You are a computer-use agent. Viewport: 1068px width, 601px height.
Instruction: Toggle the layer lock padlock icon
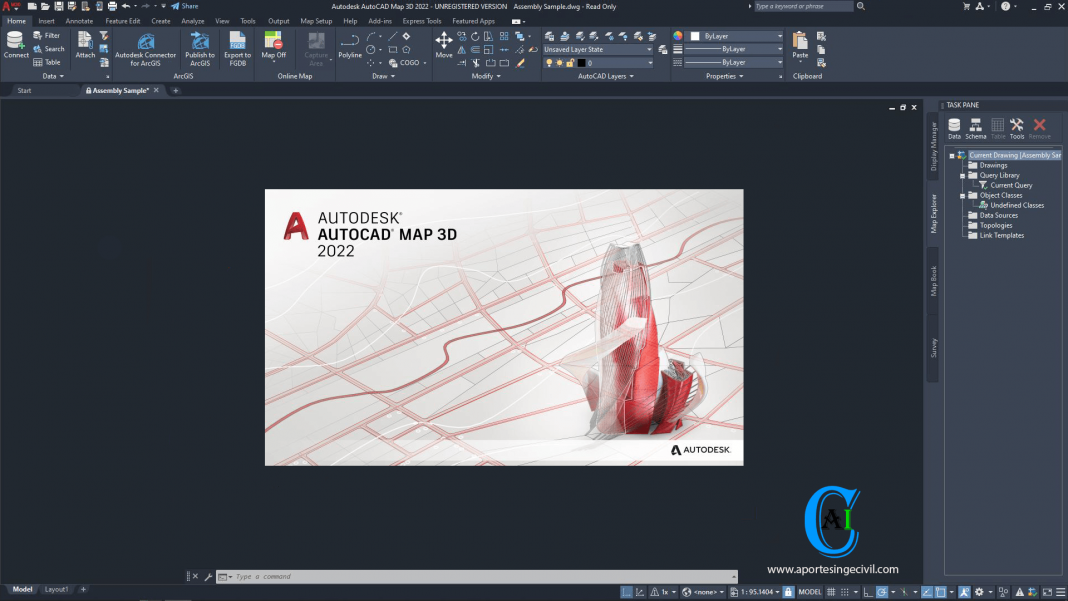570,62
